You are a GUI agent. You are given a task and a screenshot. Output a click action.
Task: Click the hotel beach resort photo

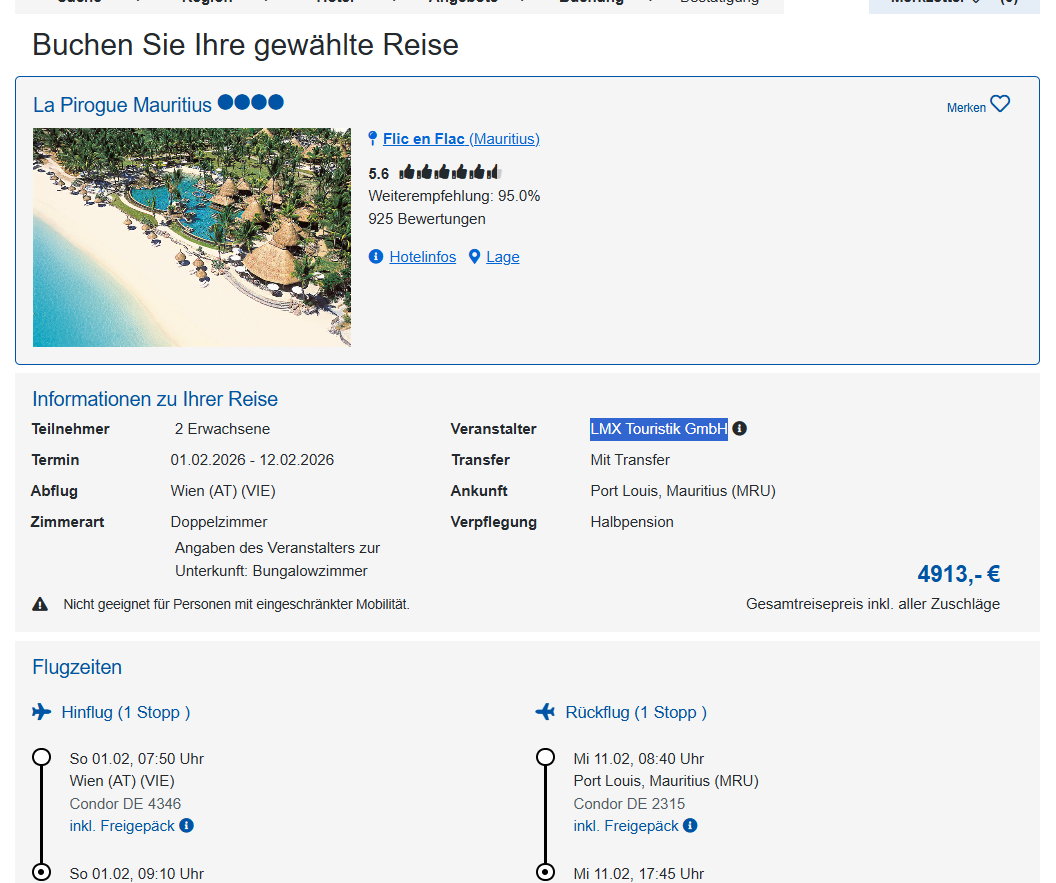(192, 237)
